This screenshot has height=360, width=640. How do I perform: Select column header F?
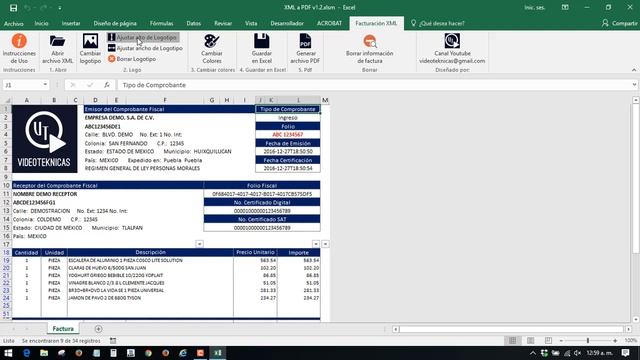[164, 100]
